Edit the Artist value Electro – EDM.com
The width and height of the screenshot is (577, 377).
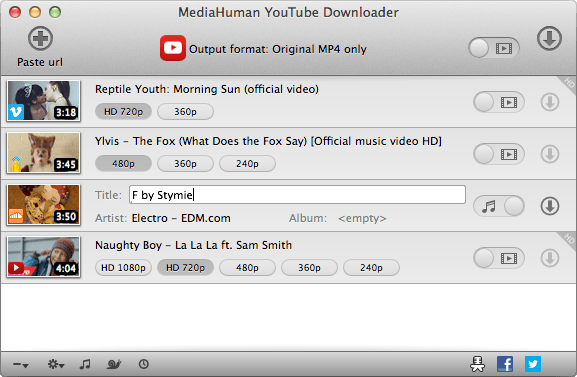pos(181,218)
